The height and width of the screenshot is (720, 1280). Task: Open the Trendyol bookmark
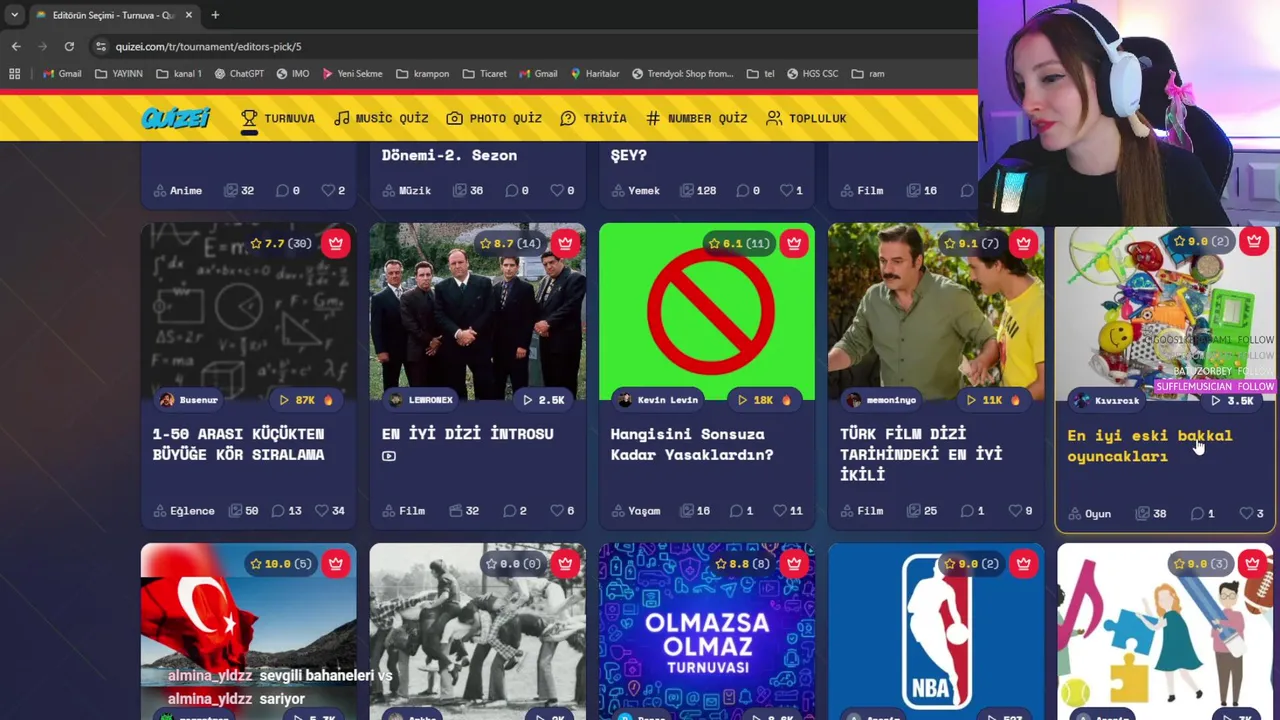click(682, 73)
